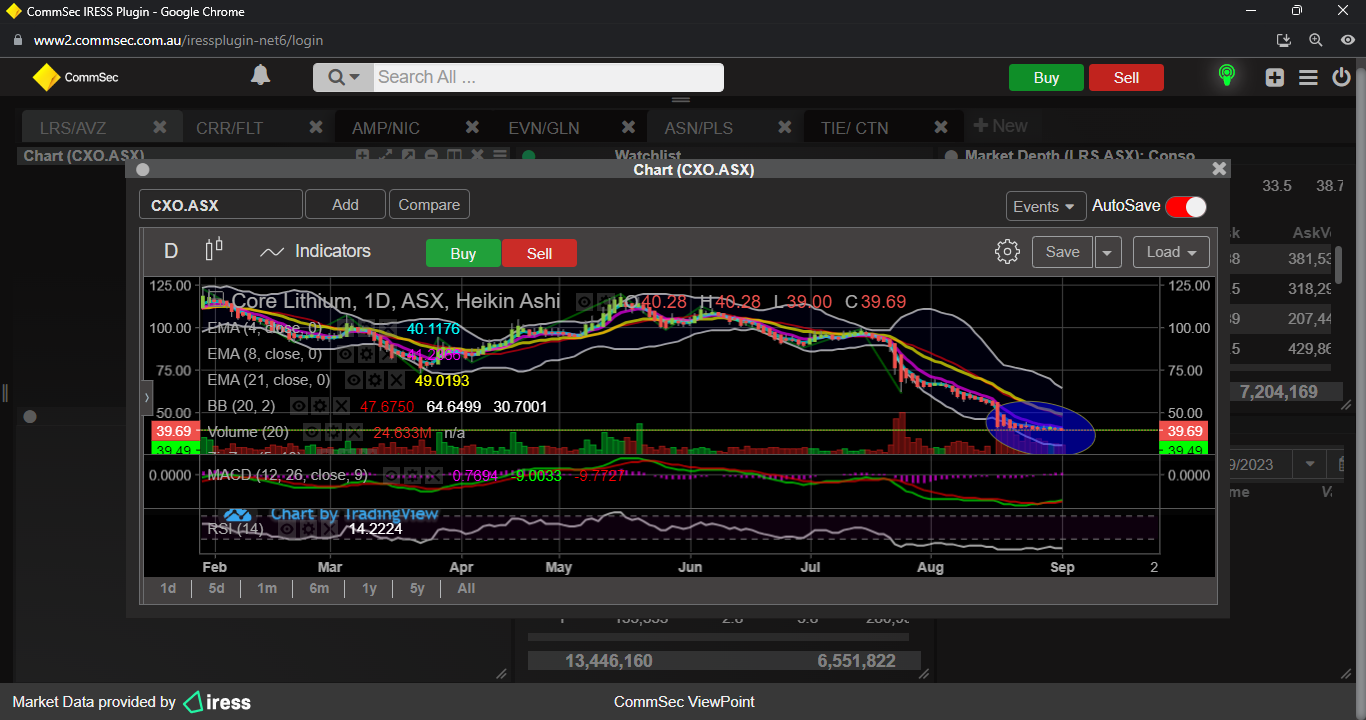The image size is (1366, 720).
Task: Expand the Save options arrow
Action: point(1107,252)
